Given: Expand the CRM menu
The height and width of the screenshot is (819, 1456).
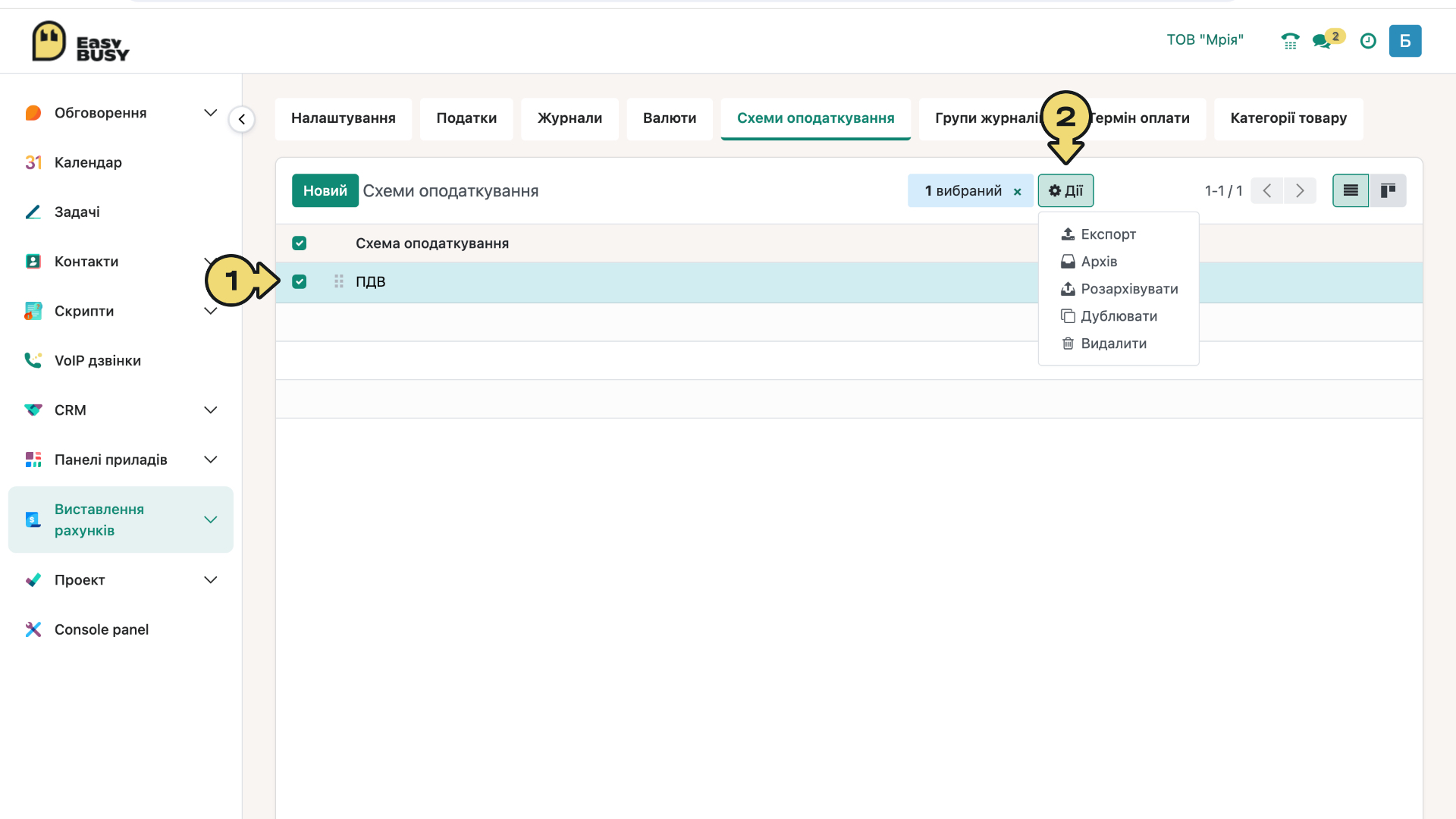Looking at the screenshot, I should click(211, 410).
